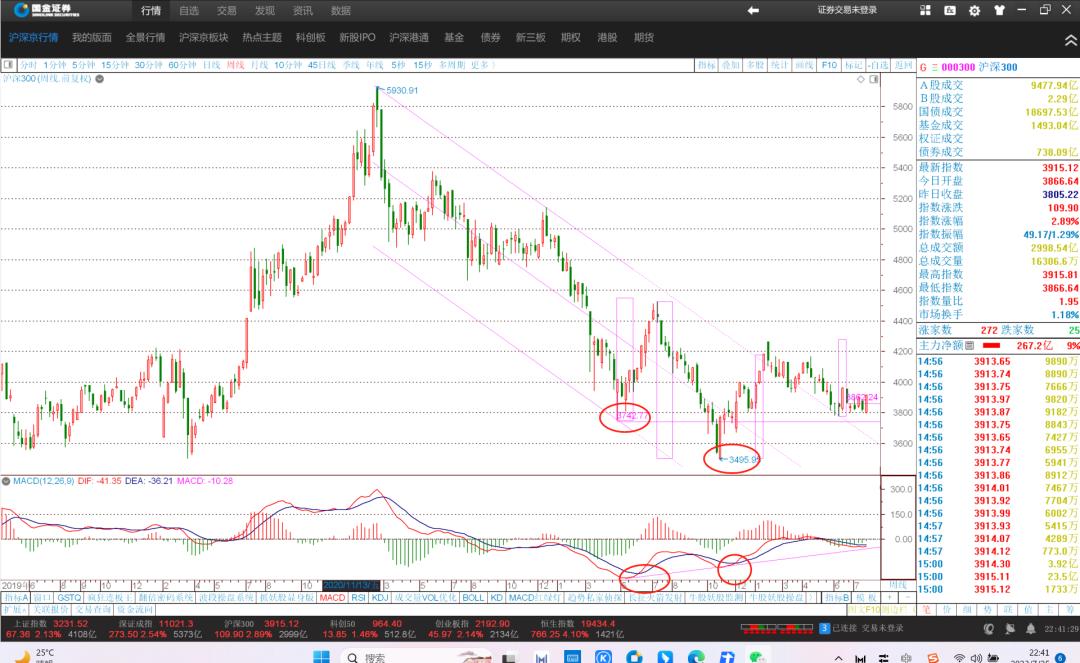
Task: Click the 证券交易未登录 login link
Action: [x=846, y=10]
